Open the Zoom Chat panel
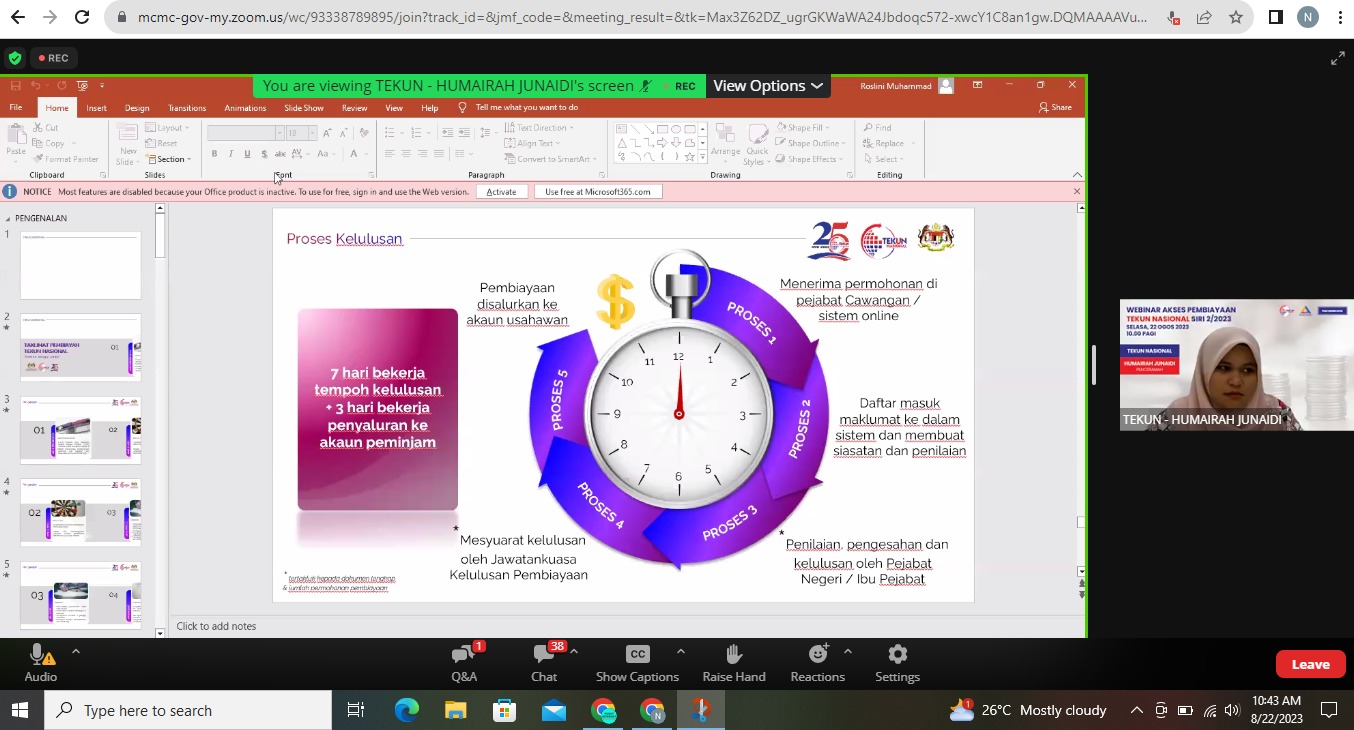Viewport: 1354px width, 730px height. point(544,663)
